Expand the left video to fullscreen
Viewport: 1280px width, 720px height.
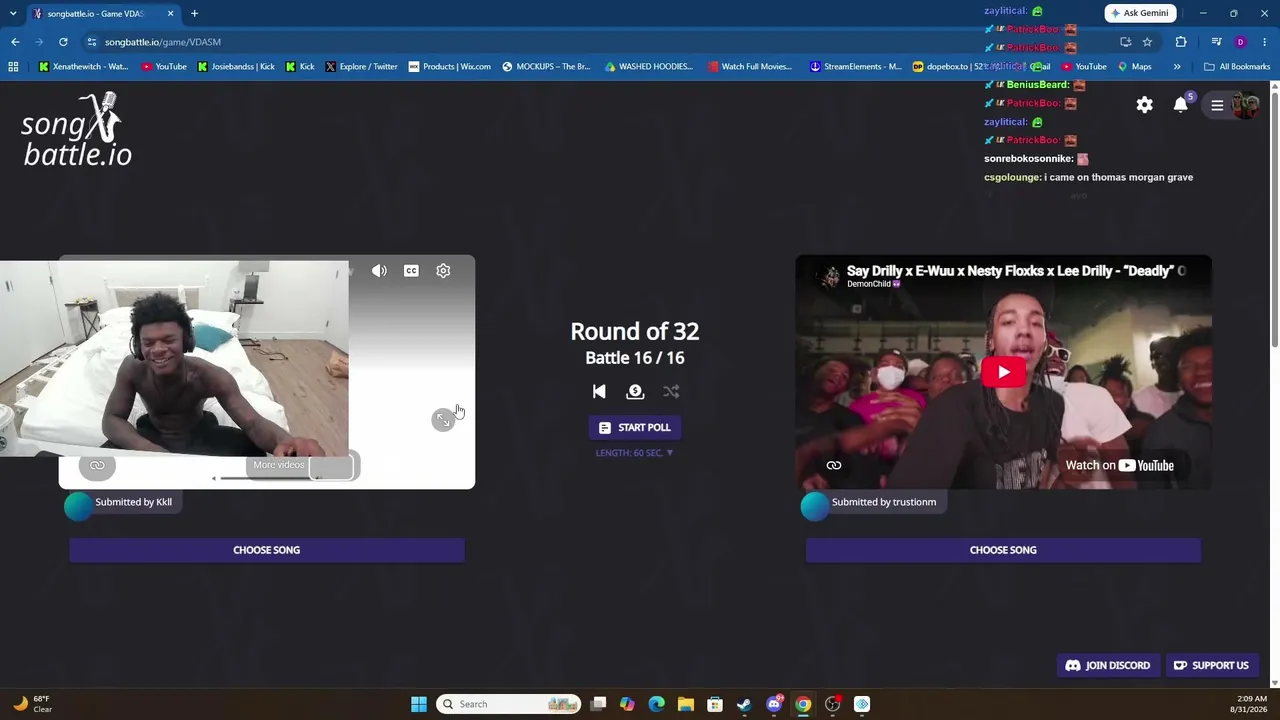pos(443,420)
